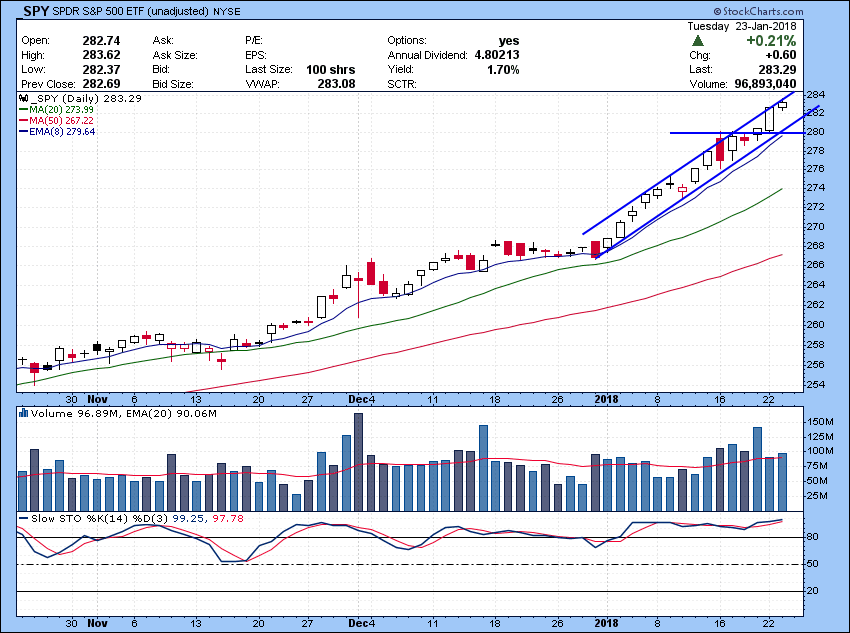Image resolution: width=850 pixels, height=633 pixels.
Task: Click the 80 level label on stochastic panel
Action: [812, 537]
